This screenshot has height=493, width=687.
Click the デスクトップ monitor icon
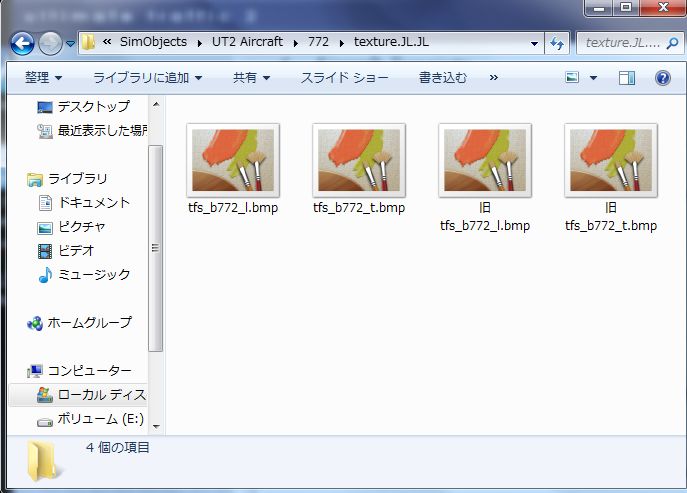pos(45,107)
